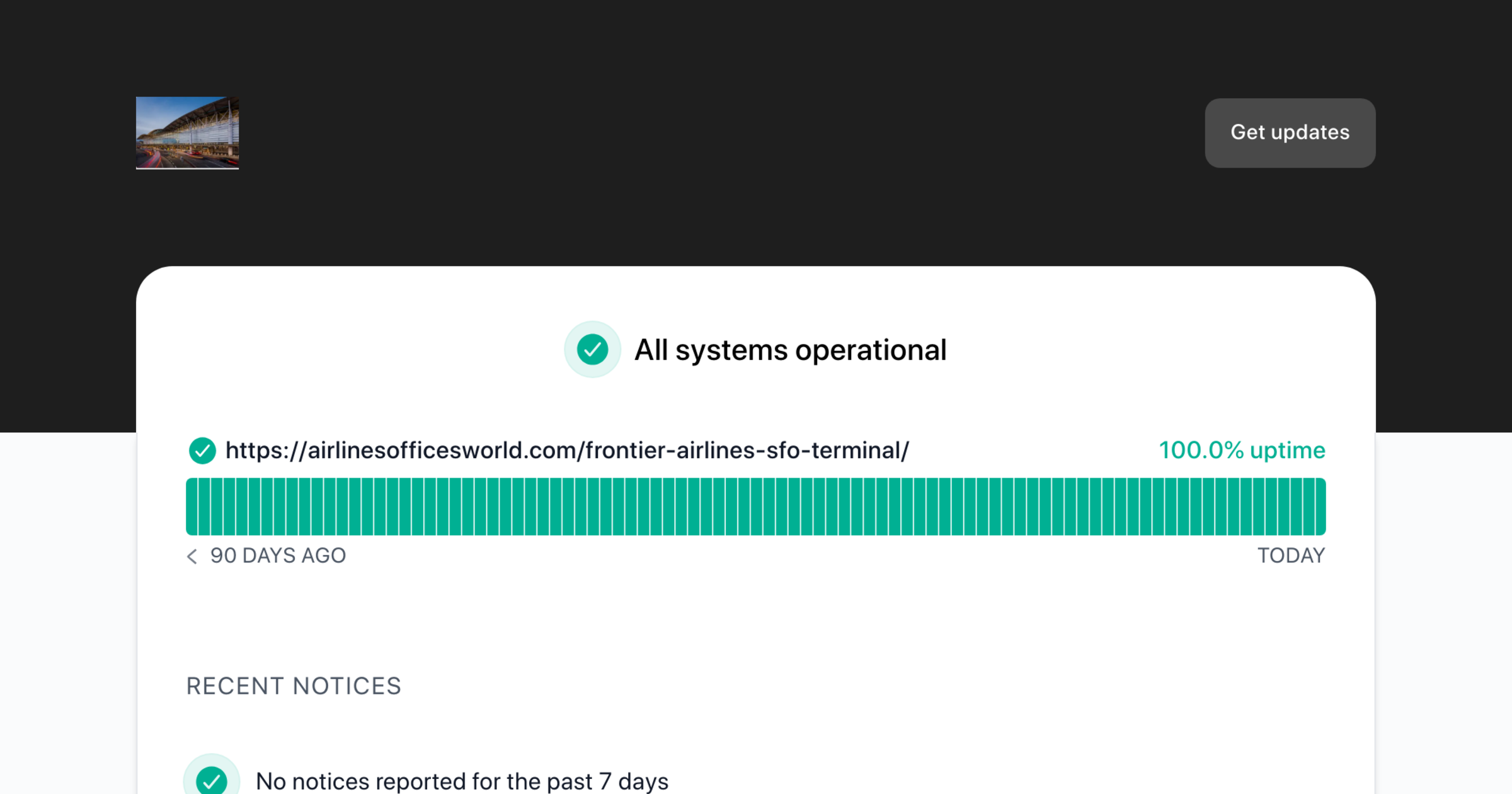Click the leftmost green uptime bar segment
This screenshot has height=794, width=1512.
point(190,505)
